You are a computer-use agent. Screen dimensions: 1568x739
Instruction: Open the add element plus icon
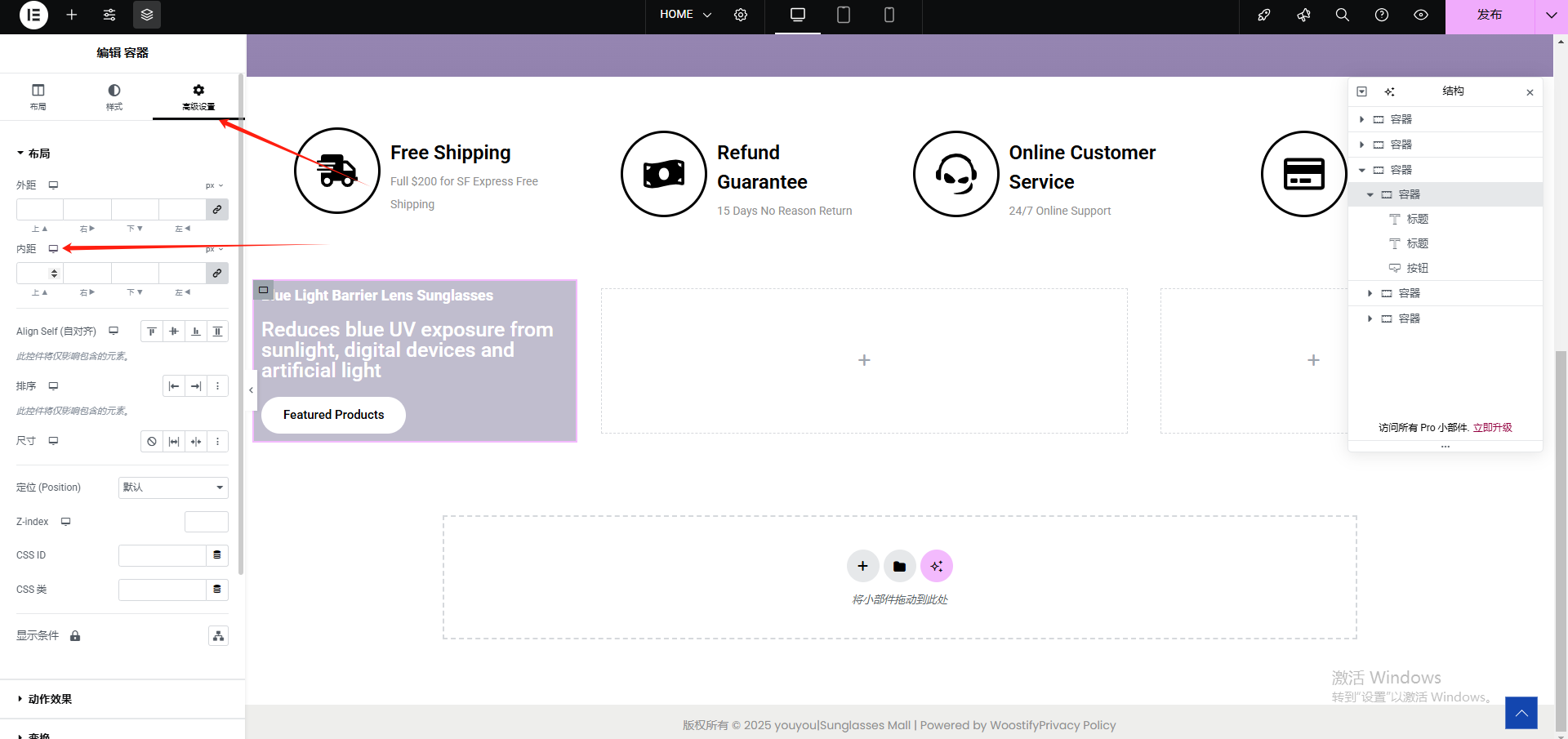[x=72, y=15]
